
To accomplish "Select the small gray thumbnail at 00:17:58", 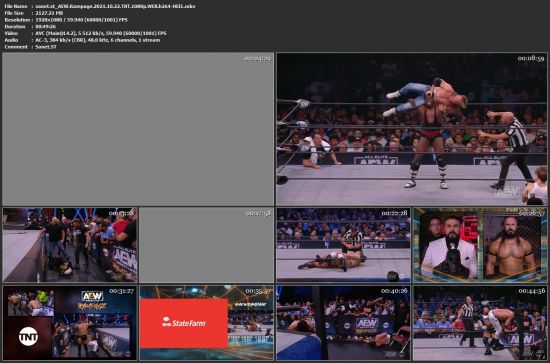I will point(206,245).
